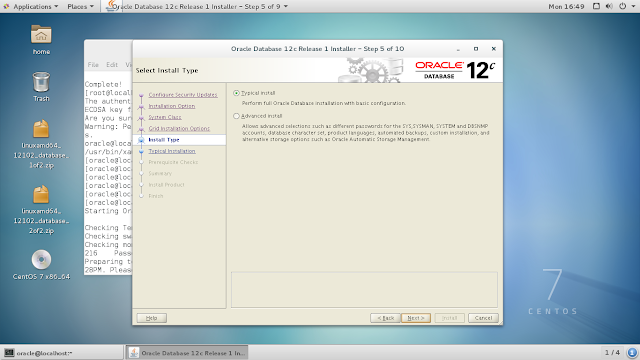640x360 pixels.
Task: Select the Install Type step
Action: [x=164, y=140]
